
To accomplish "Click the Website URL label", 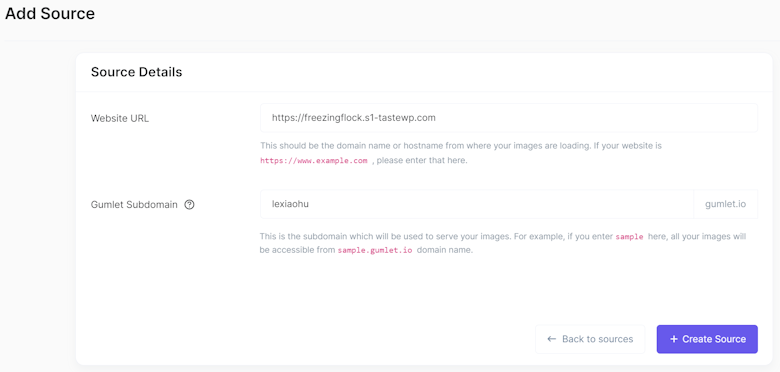I will click(120, 118).
